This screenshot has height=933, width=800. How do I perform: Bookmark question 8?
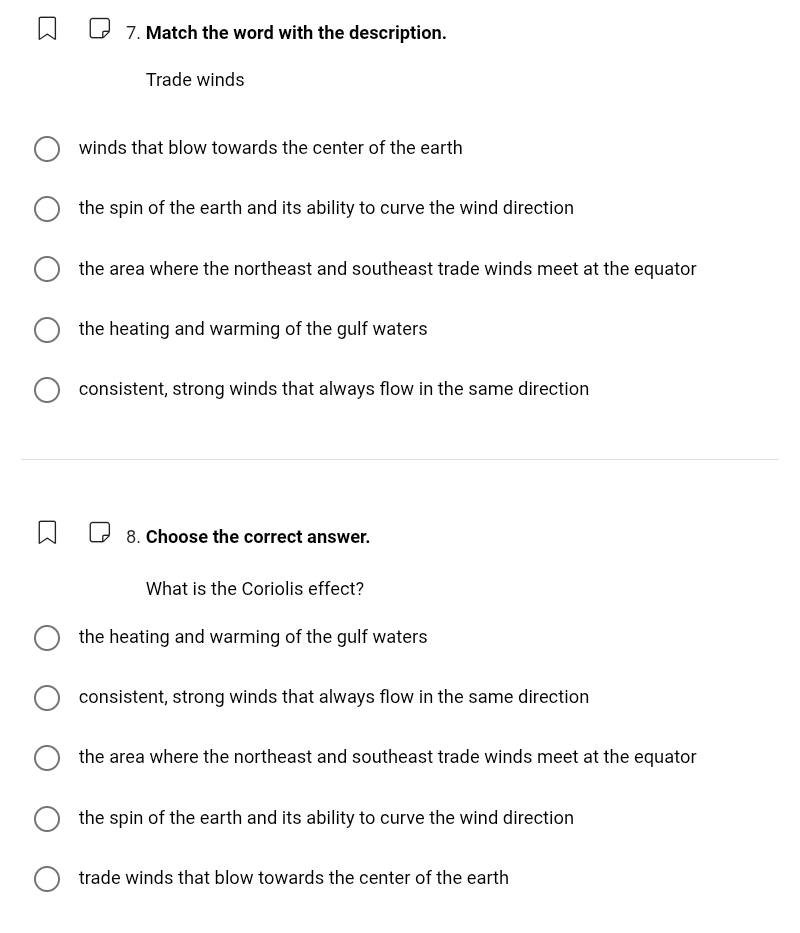(47, 533)
